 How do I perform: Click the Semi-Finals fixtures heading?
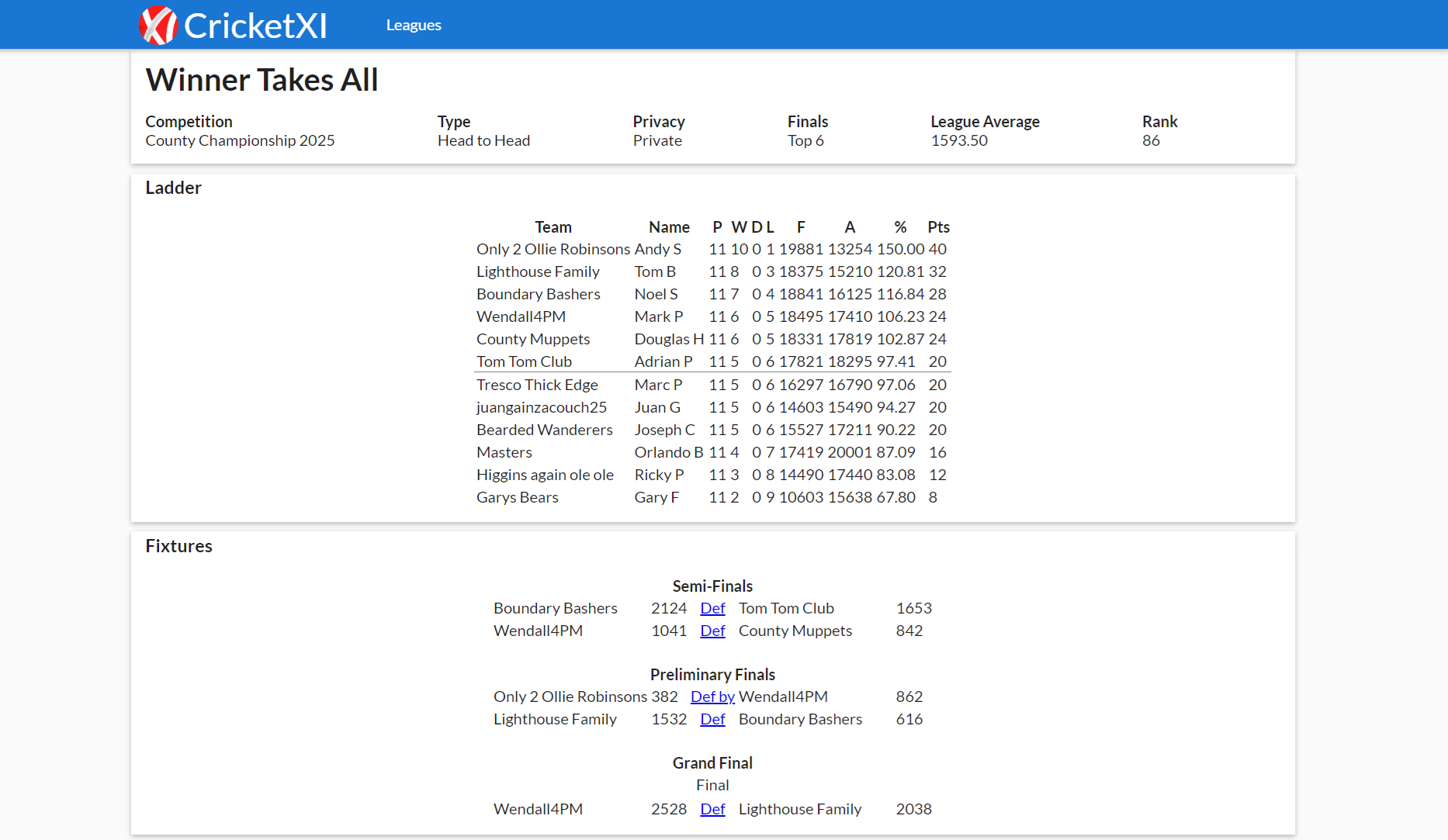click(x=712, y=586)
